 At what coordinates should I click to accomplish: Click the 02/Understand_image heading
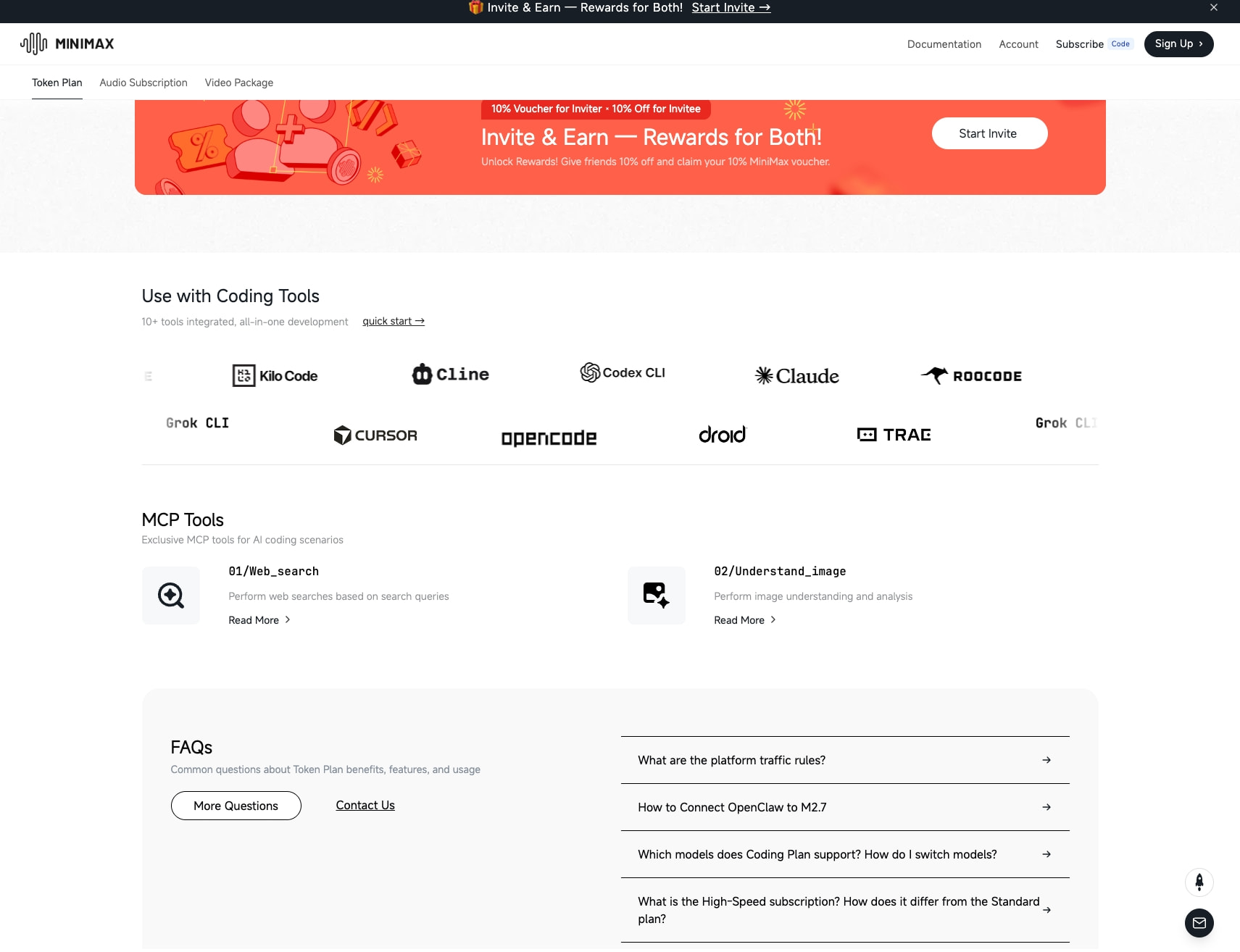pyautogui.click(x=780, y=571)
